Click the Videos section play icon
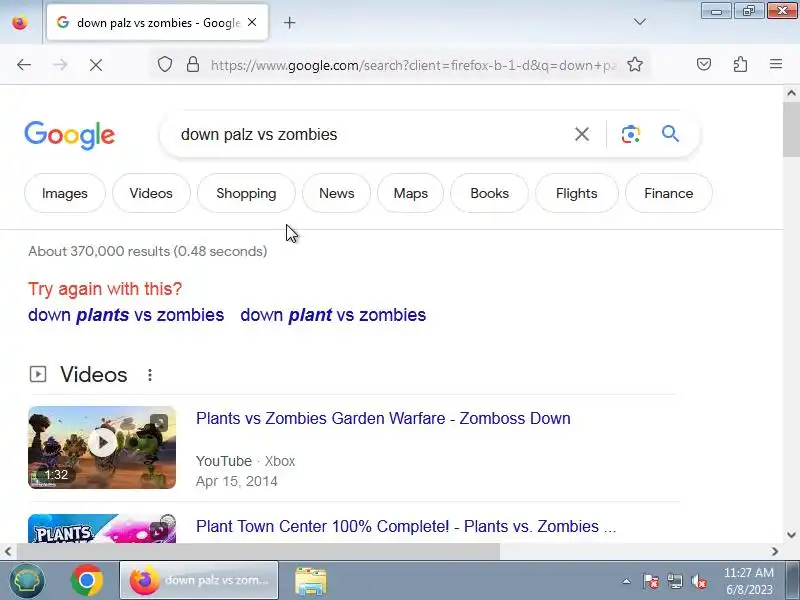Viewport: 800px width, 600px height. [38, 374]
